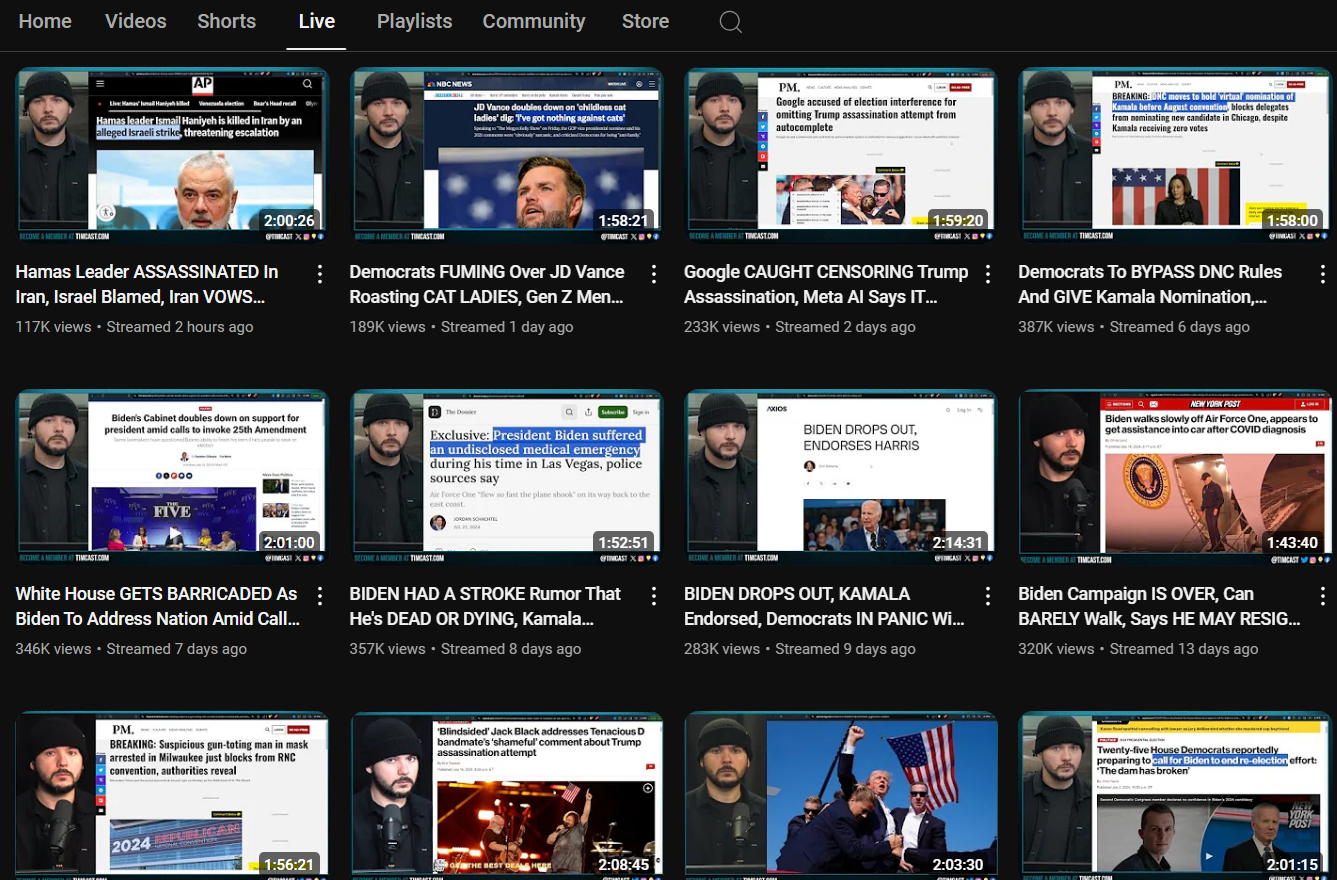This screenshot has height=880, width=1337.
Task: Open 'Google CAUGHT CENSORING Trump' video title
Action: point(826,284)
